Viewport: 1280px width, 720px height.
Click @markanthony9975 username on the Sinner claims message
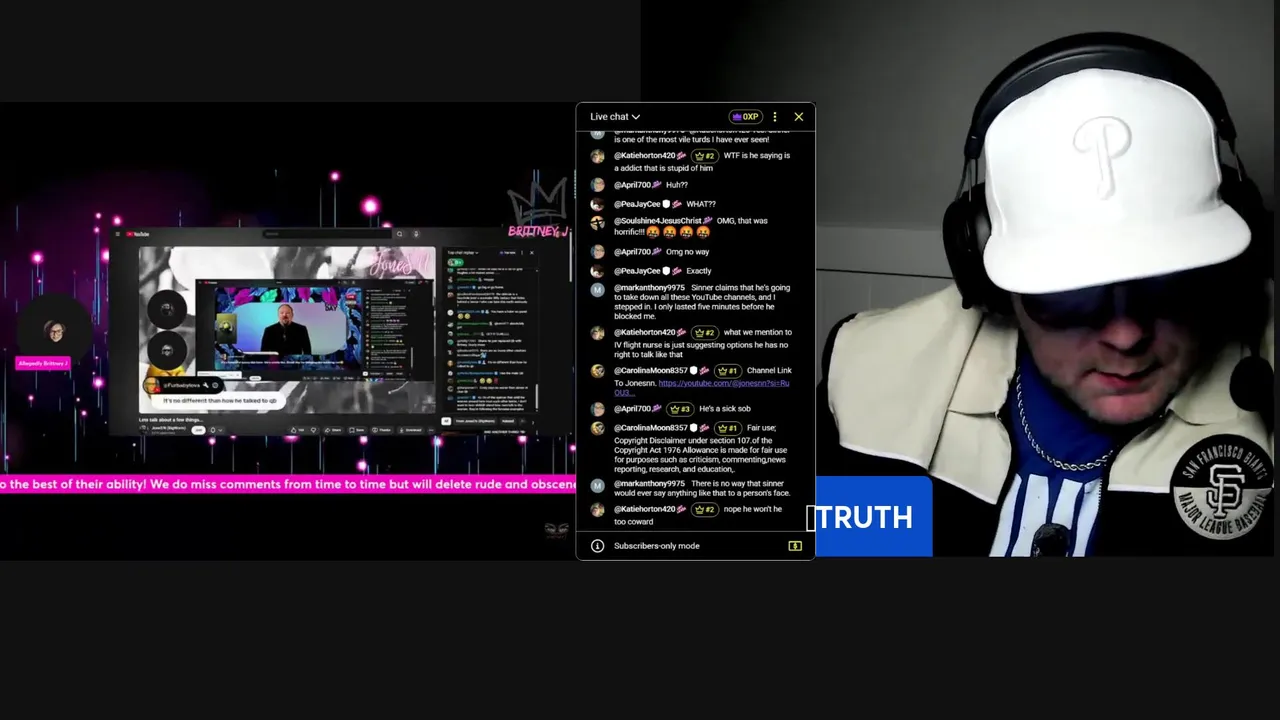point(649,288)
